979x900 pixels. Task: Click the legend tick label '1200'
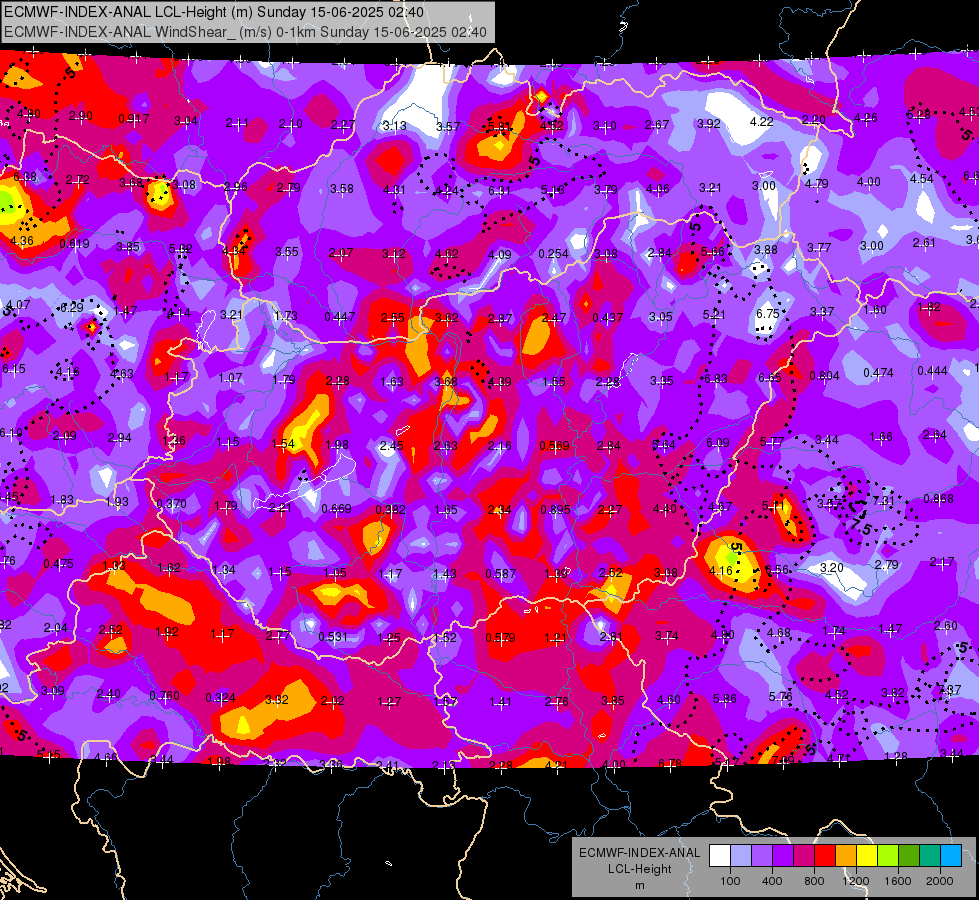[856, 881]
